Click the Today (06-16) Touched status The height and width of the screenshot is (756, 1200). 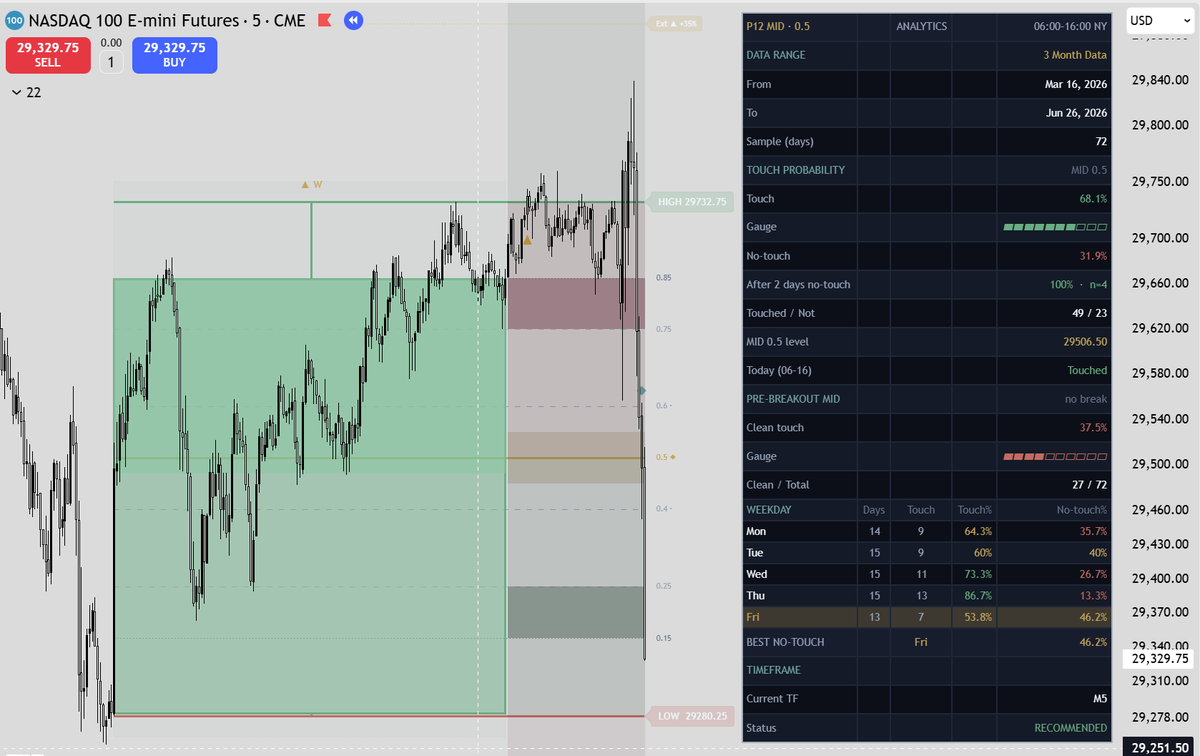click(x=1087, y=370)
